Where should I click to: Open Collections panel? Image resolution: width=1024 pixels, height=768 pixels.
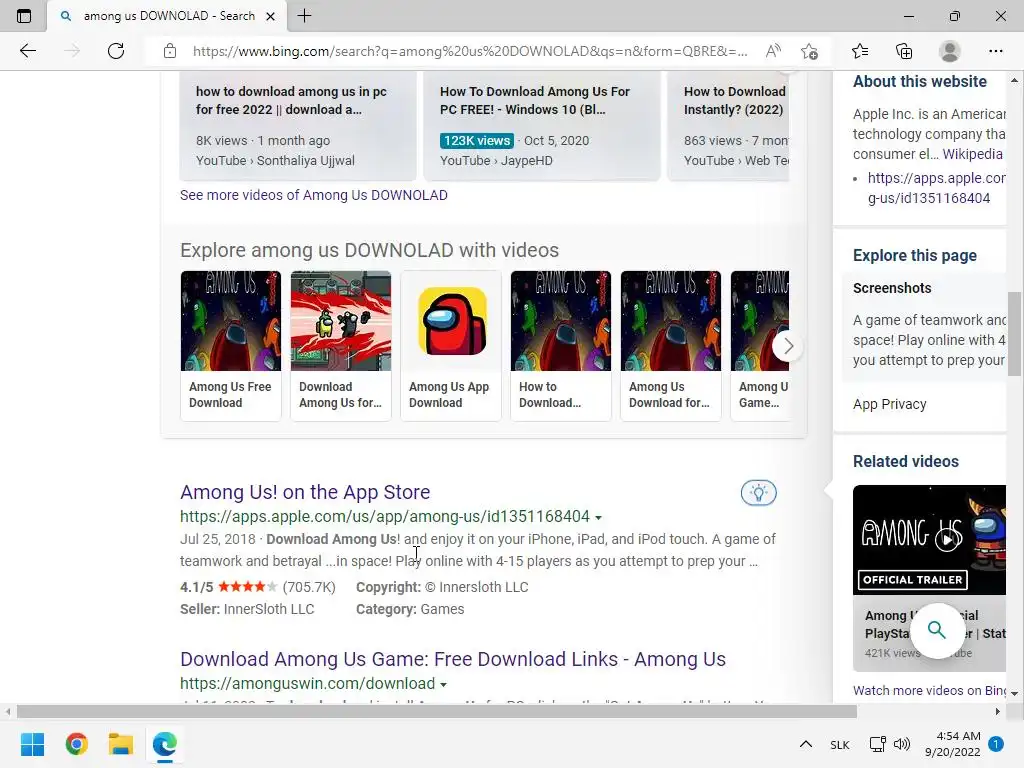click(904, 51)
